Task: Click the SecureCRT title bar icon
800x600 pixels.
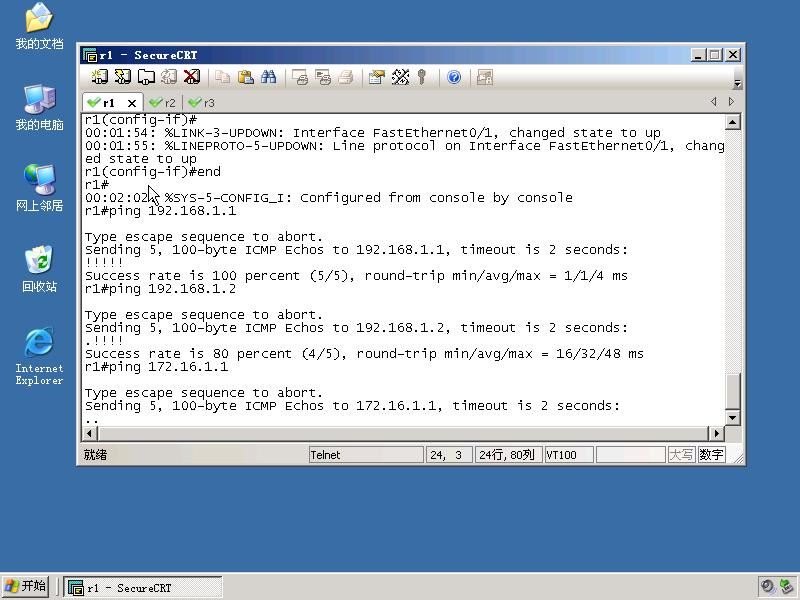Action: click(90, 55)
